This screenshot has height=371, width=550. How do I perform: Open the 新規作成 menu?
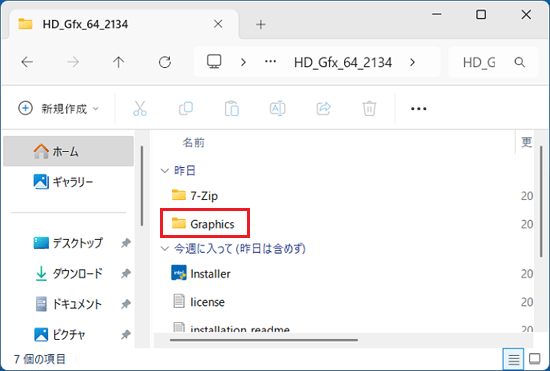tap(59, 108)
